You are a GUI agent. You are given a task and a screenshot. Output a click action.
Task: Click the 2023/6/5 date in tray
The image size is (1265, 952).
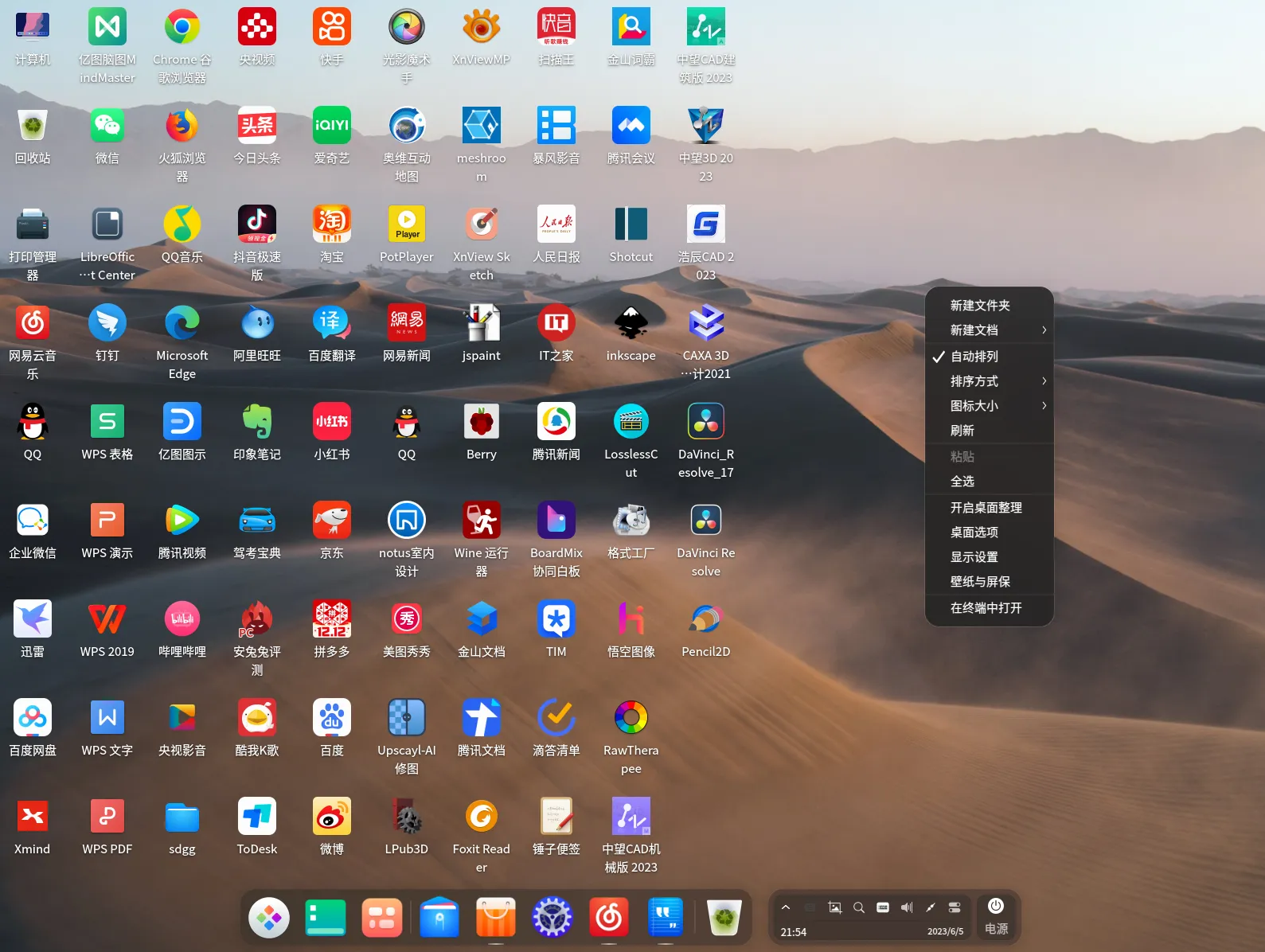tap(945, 931)
